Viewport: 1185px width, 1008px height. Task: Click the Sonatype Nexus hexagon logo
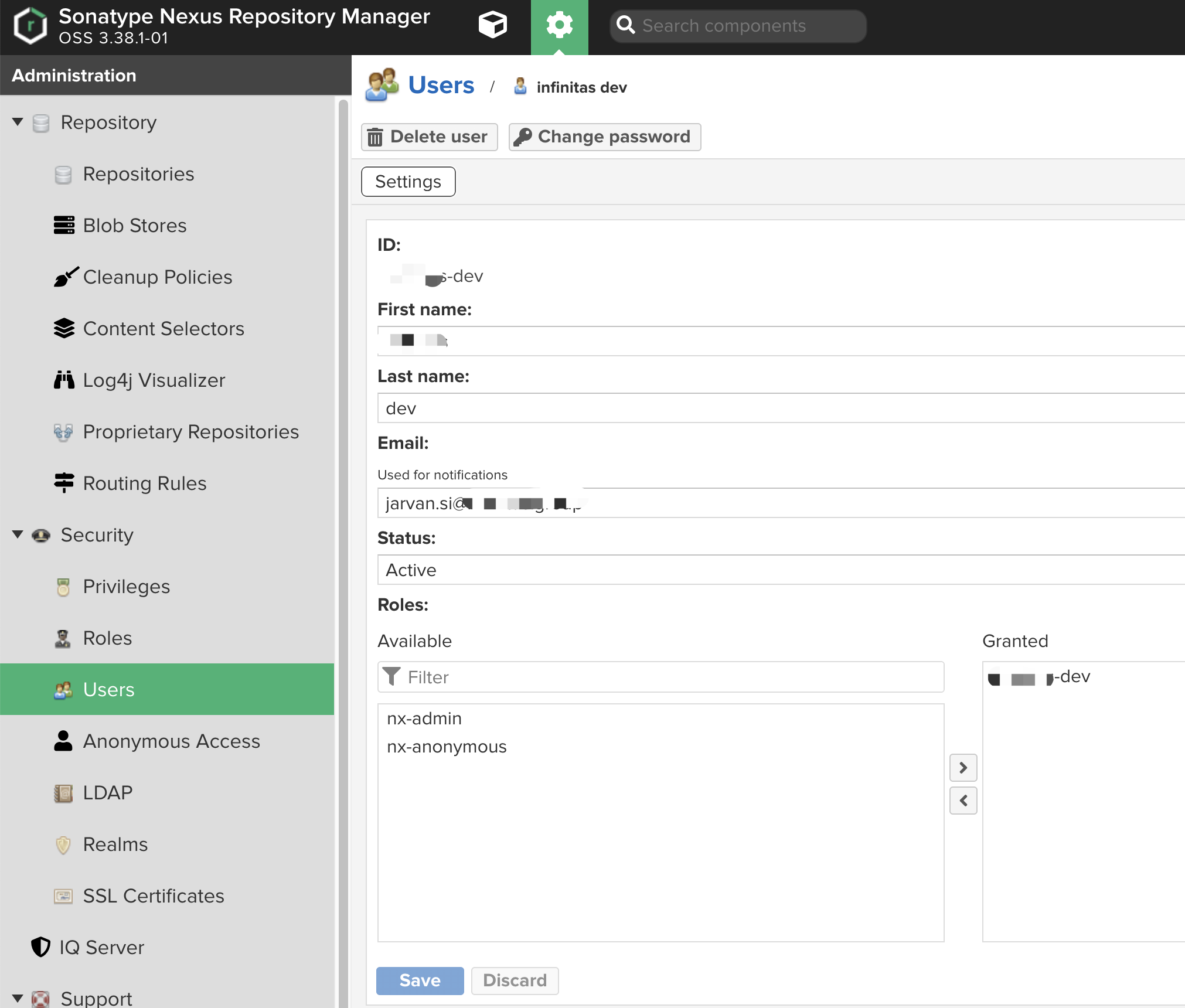coord(30,26)
